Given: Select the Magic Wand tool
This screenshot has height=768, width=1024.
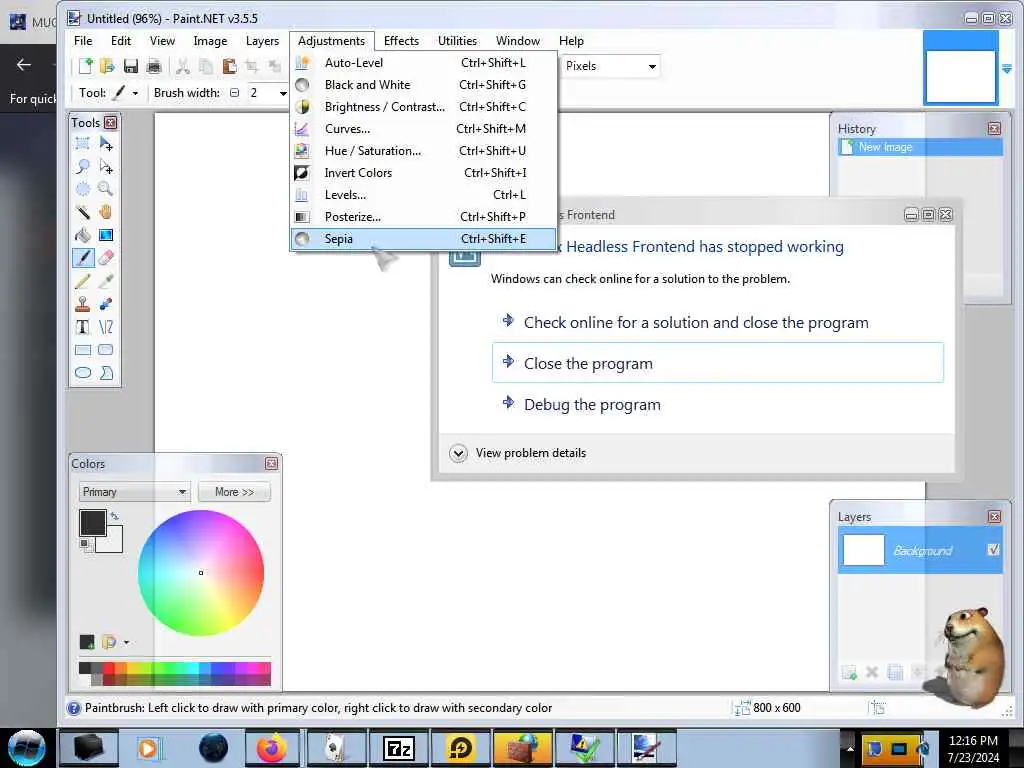Looking at the screenshot, I should 83,212.
